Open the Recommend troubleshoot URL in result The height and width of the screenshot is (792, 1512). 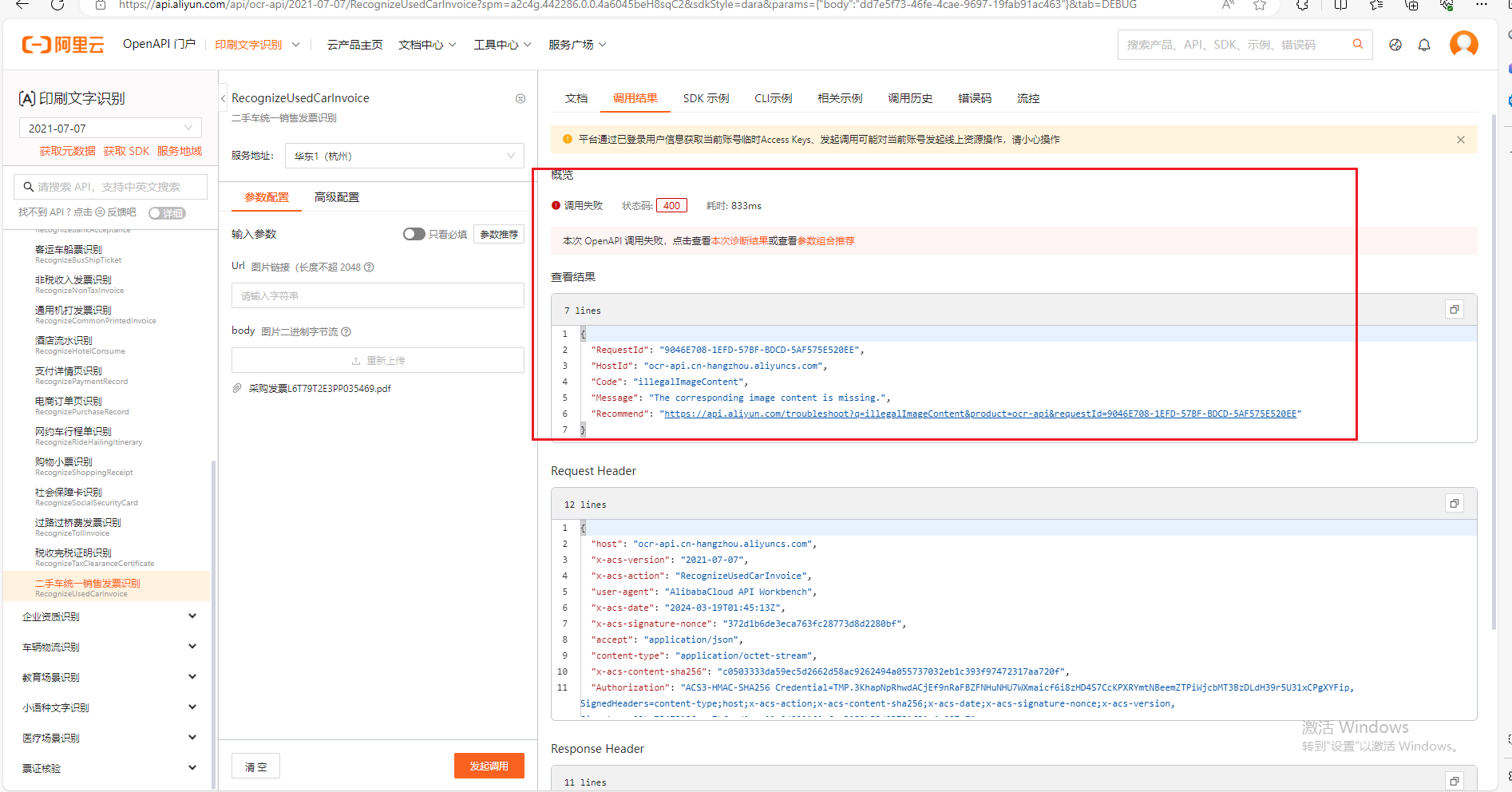coord(980,414)
